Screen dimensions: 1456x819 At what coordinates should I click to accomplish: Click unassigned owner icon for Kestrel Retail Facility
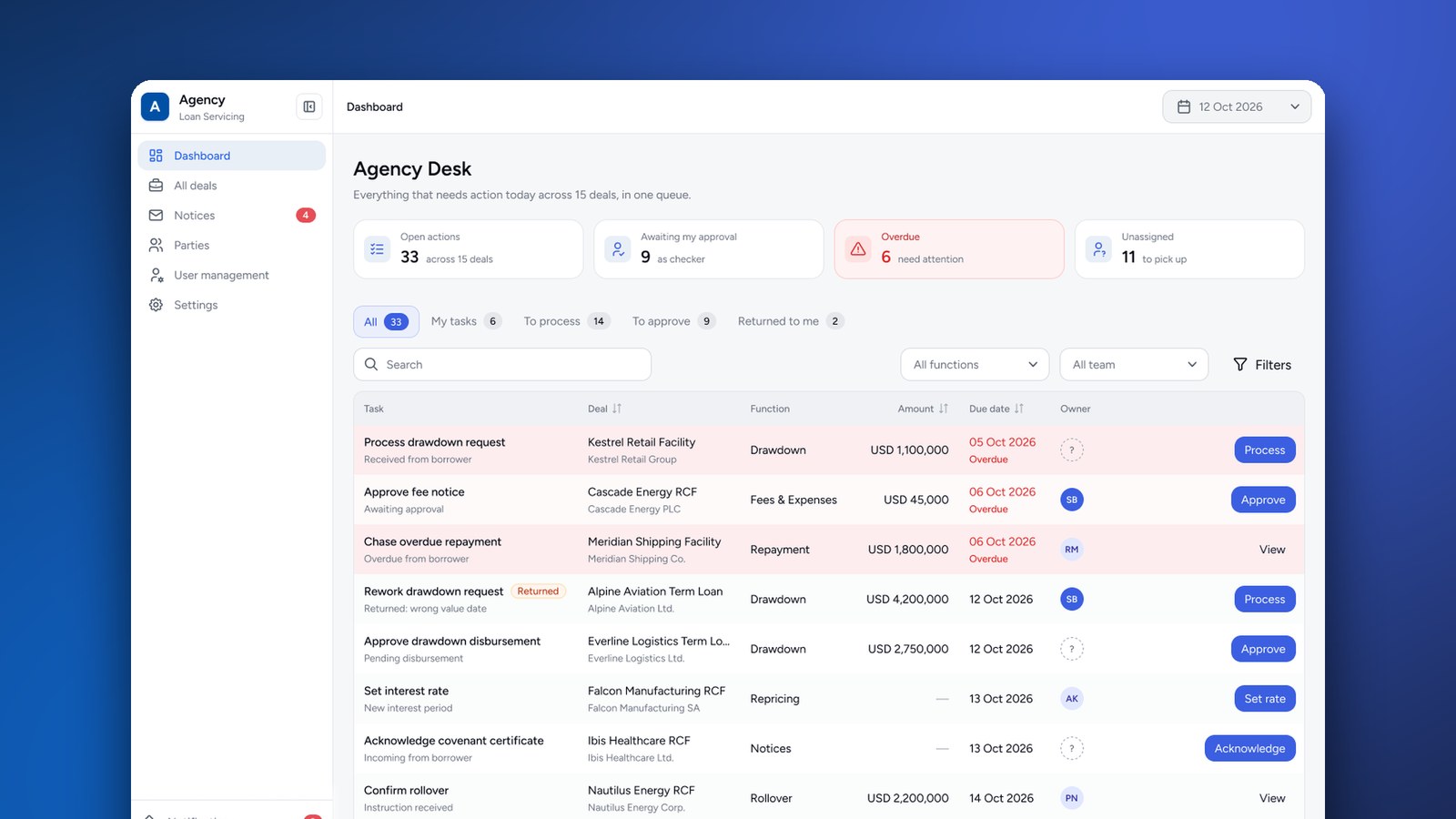tap(1072, 450)
